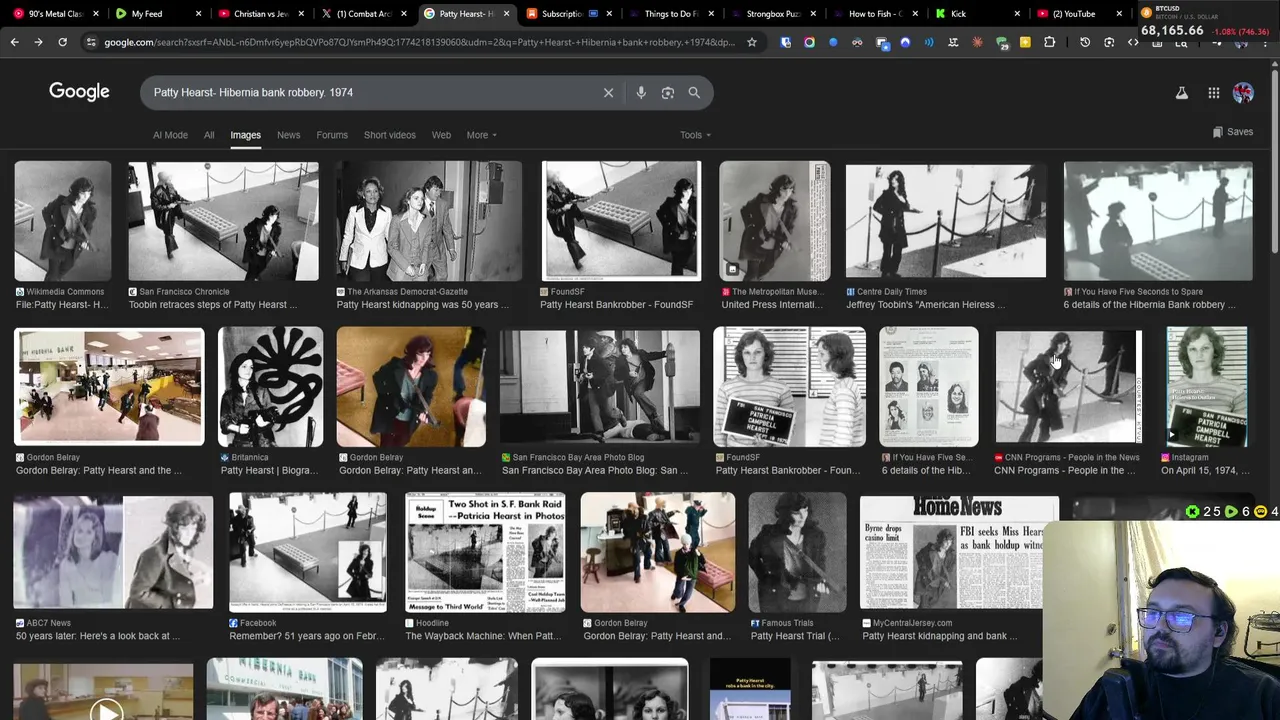Reload the current page
Image resolution: width=1280 pixels, height=720 pixels.
coord(62,42)
